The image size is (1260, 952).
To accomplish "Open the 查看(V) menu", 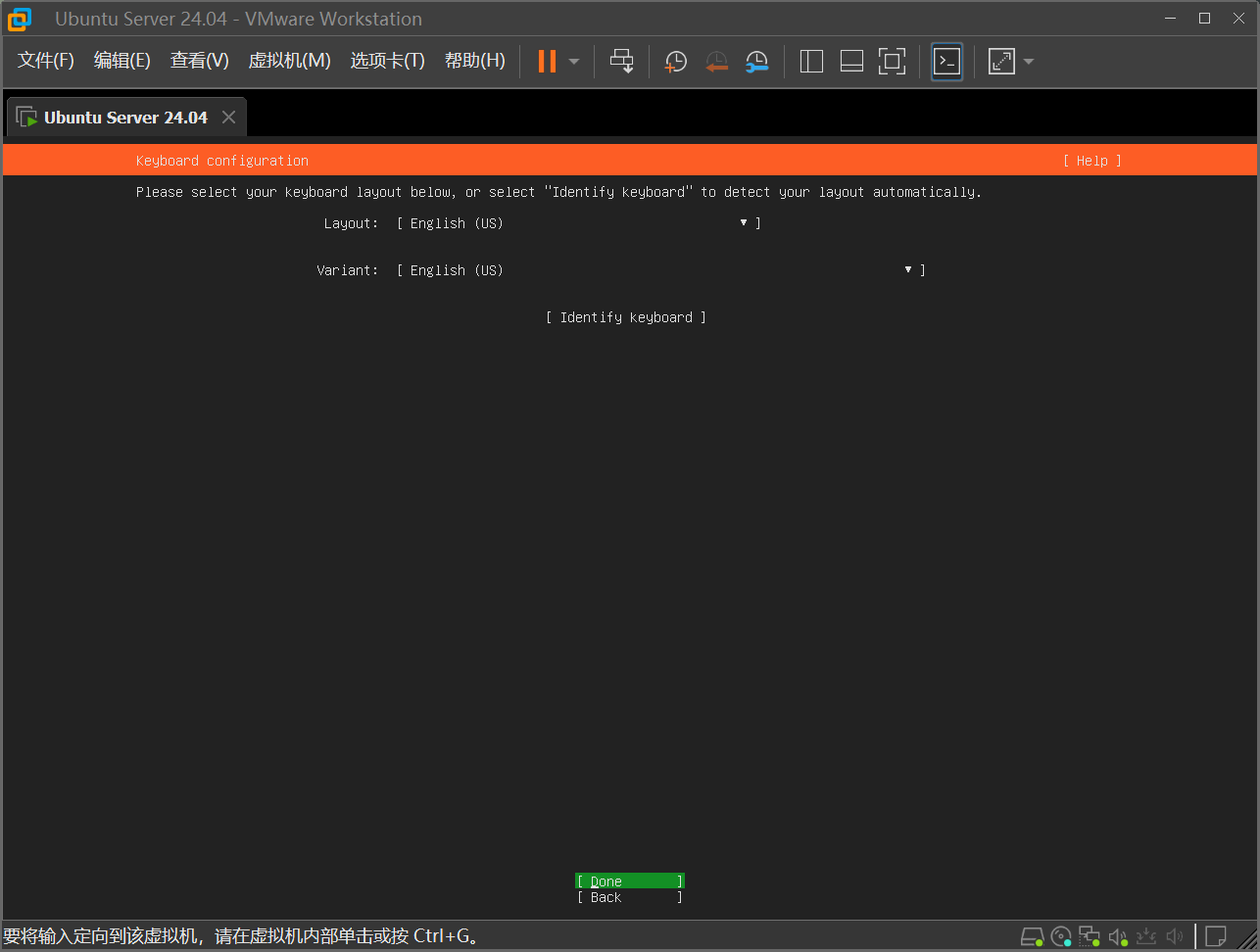I will 200,61.
